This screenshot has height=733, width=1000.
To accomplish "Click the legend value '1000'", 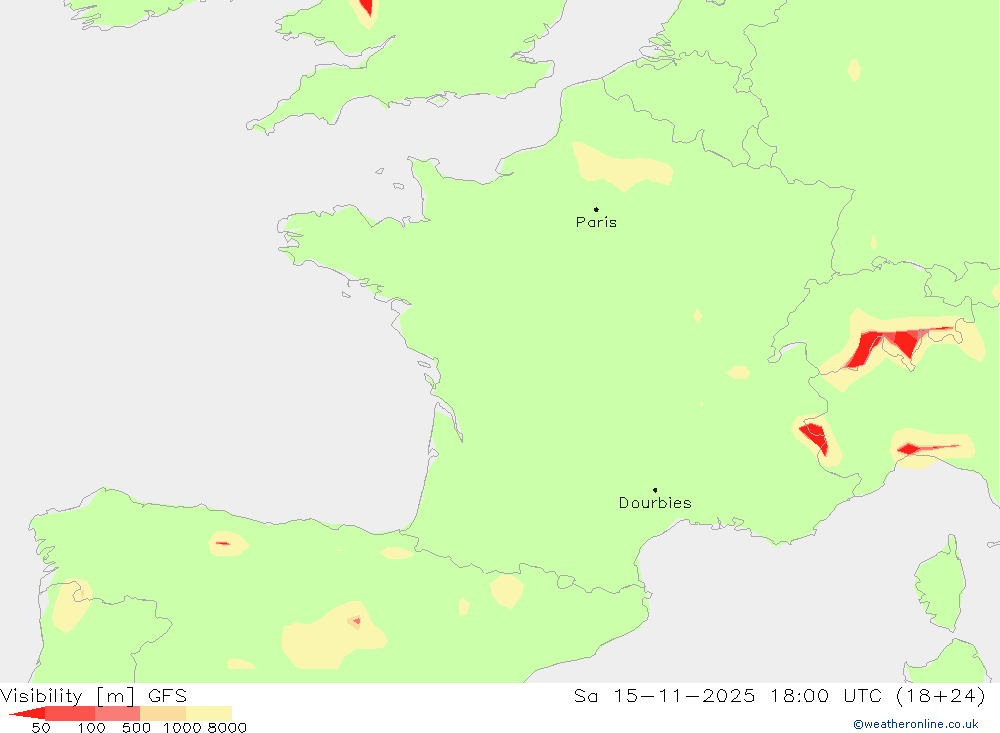I will (182, 728).
